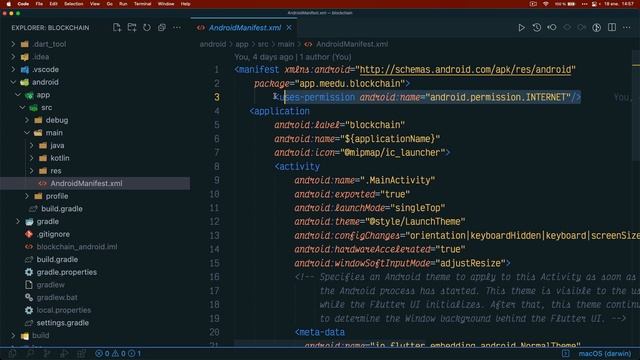Click the 'main' breadcrumb segment
Image resolution: width=640 pixels, height=360 pixels.
pyautogui.click(x=286, y=44)
